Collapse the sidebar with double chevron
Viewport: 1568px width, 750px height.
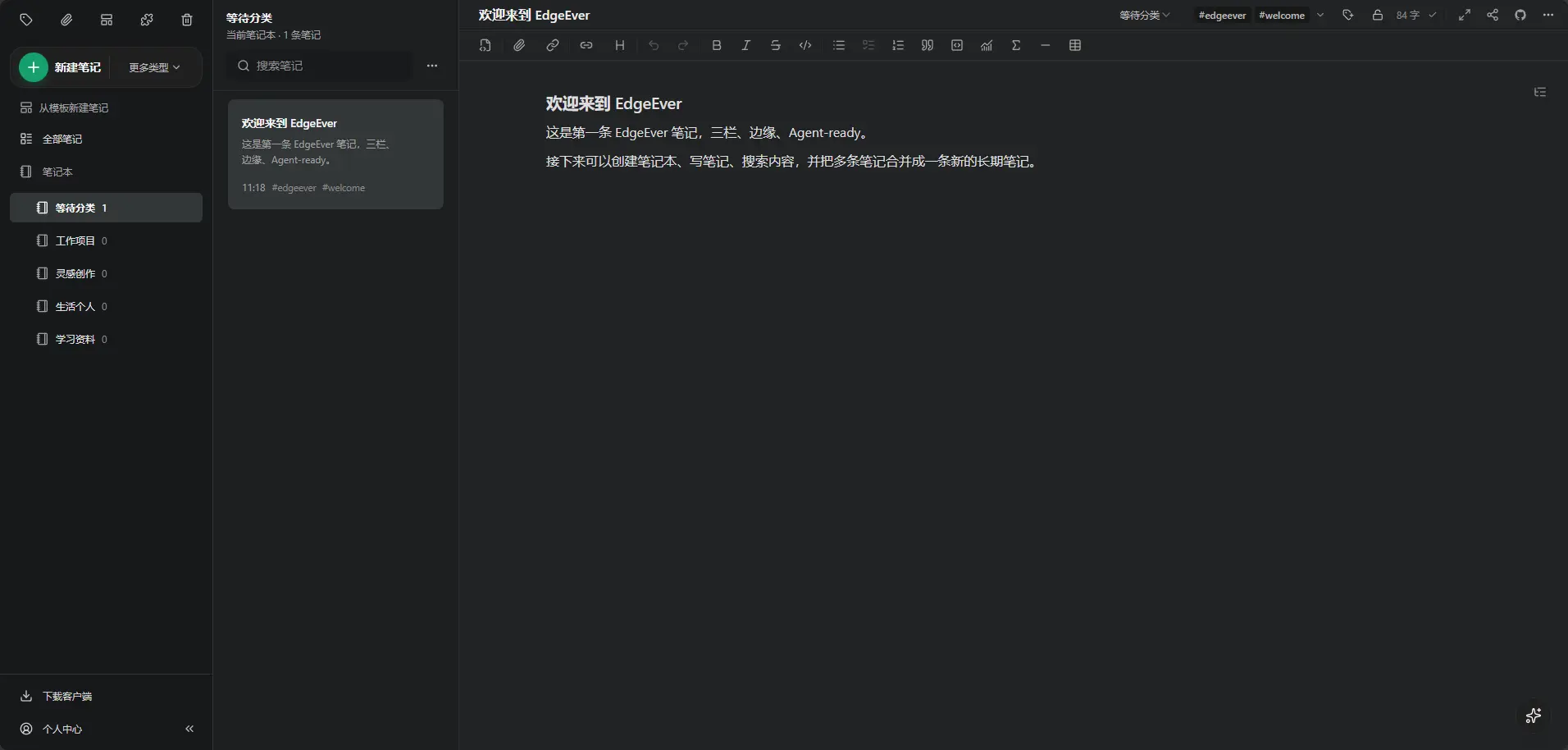tap(189, 729)
